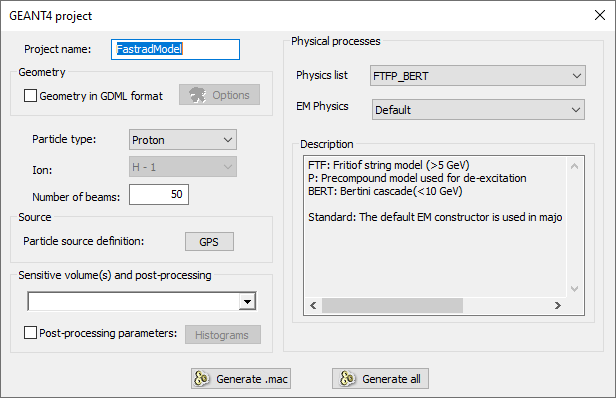
Task: Click the description box right scroll arrow
Action: point(557,305)
